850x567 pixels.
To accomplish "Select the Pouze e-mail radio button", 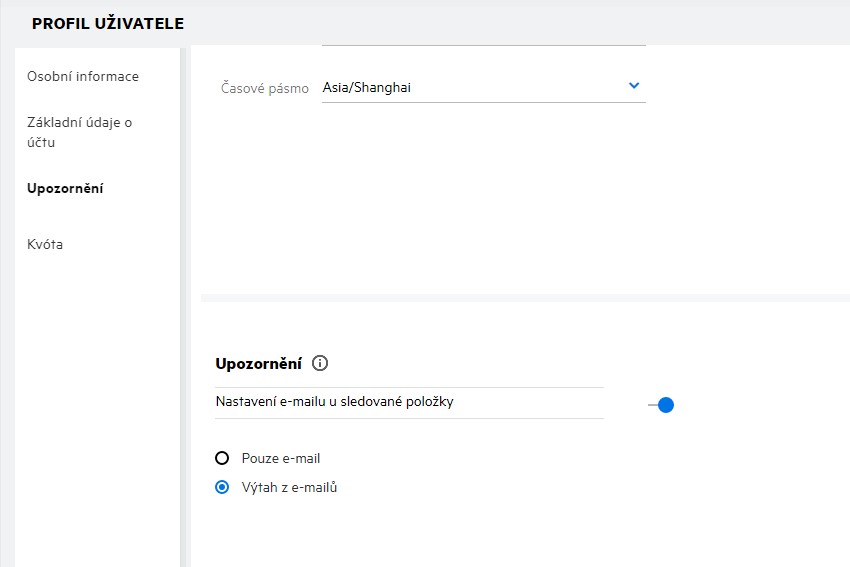I will 223,459.
